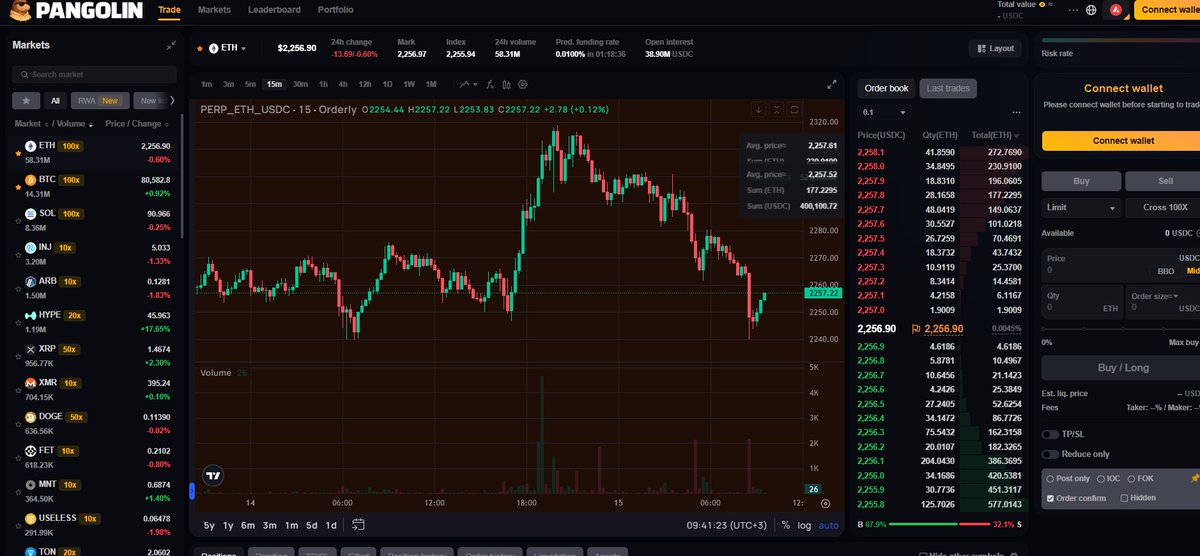The image size is (1200, 556).
Task: Show favorite markets with the star filter
Action: (25, 100)
